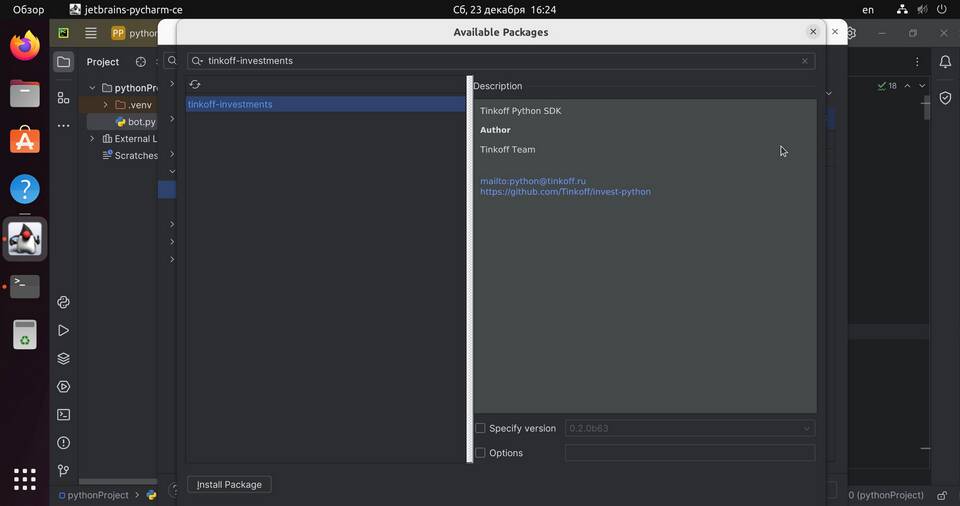Viewport: 960px width, 506px height.
Task: Open editor vertical ellipsis menu
Action: click(917, 62)
